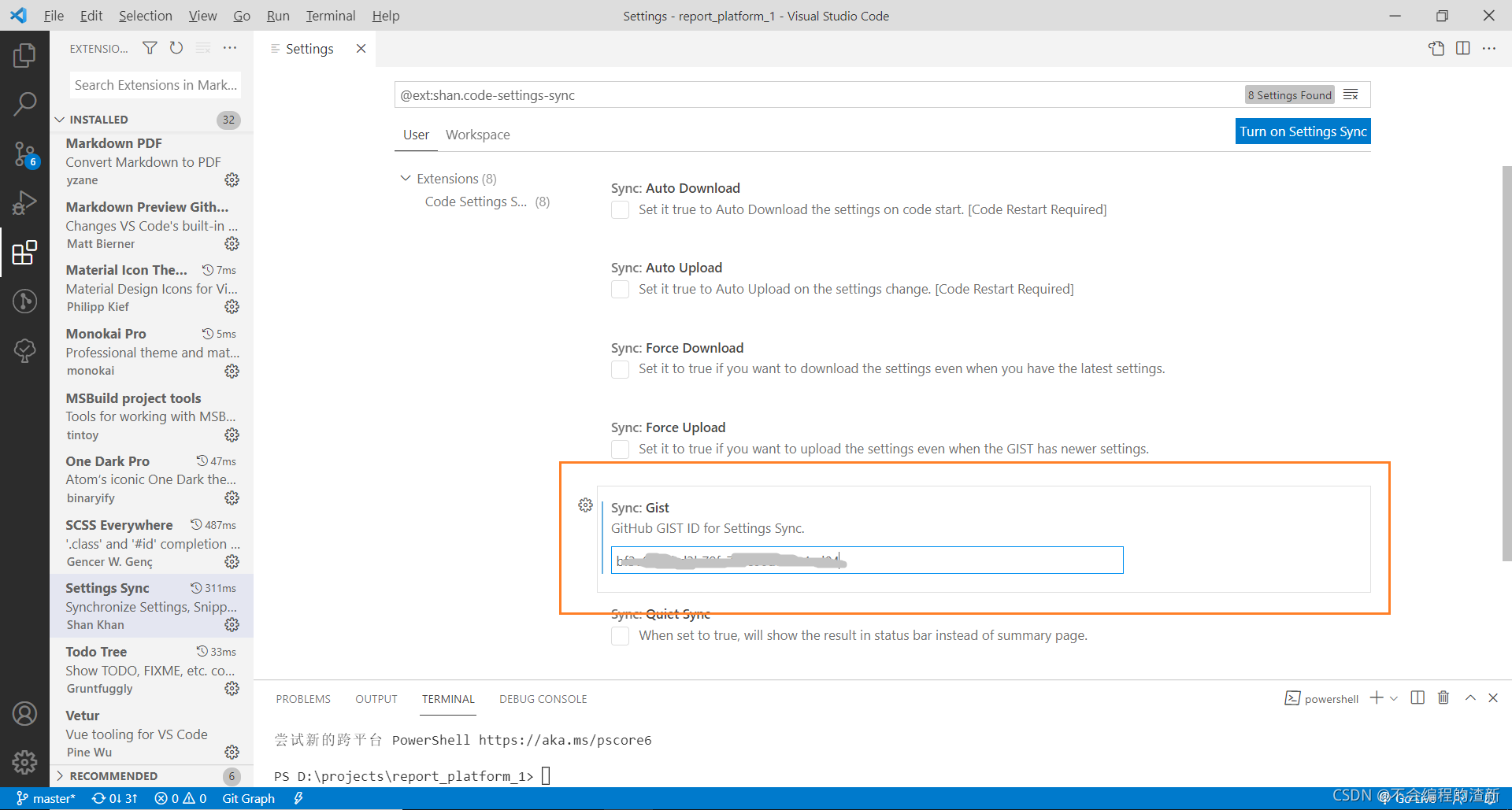Screen dimensions: 1512x810
Task: Manage Vetur extension gear
Action: point(232,753)
